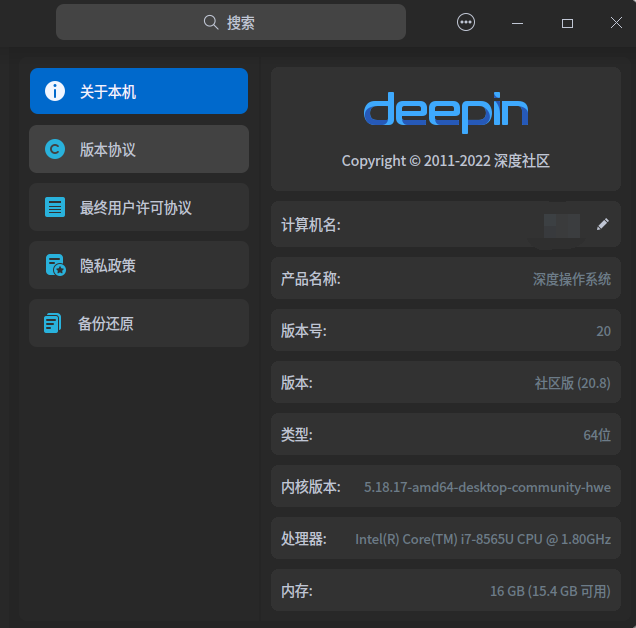Click the 内存 label

(297, 591)
